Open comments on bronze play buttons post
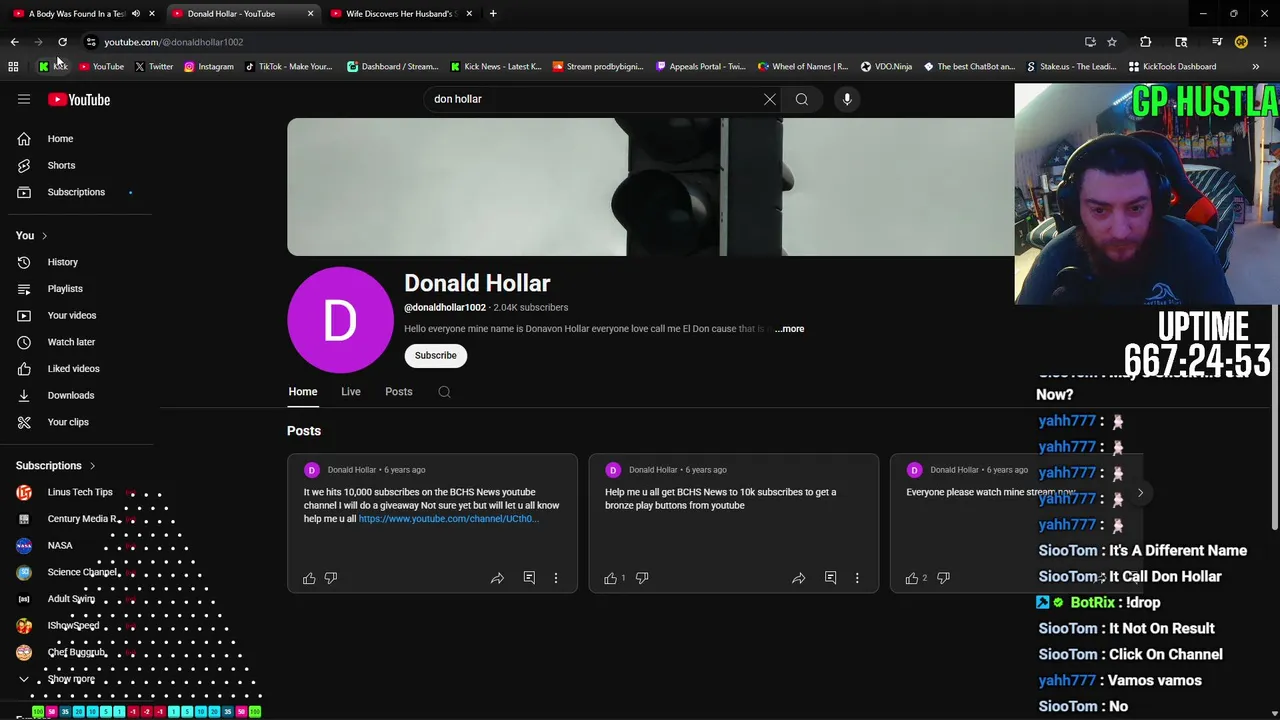 tap(830, 578)
